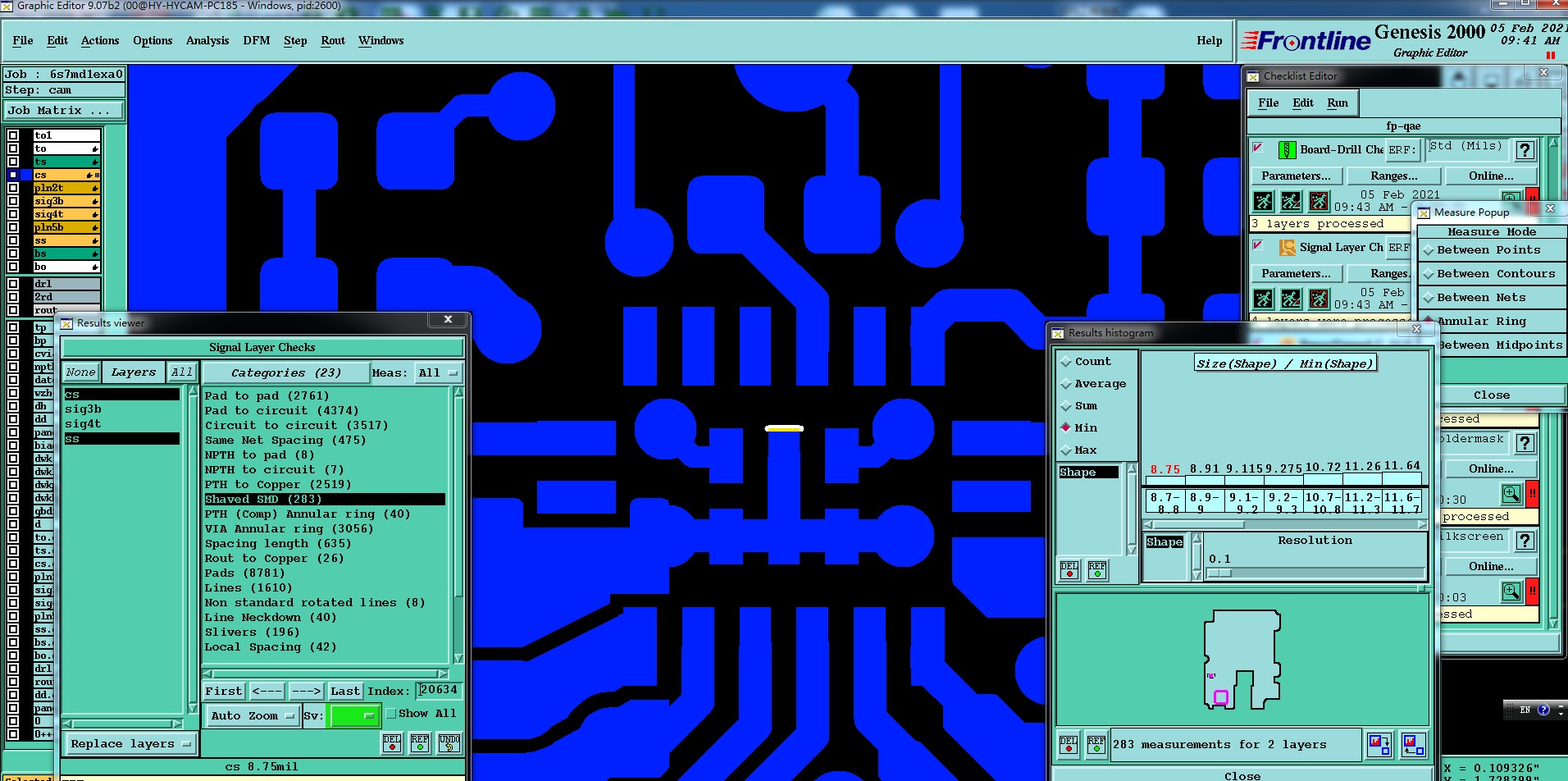The height and width of the screenshot is (781, 1568).
Task: Close the Measure Popup with Close button
Action: click(1492, 395)
